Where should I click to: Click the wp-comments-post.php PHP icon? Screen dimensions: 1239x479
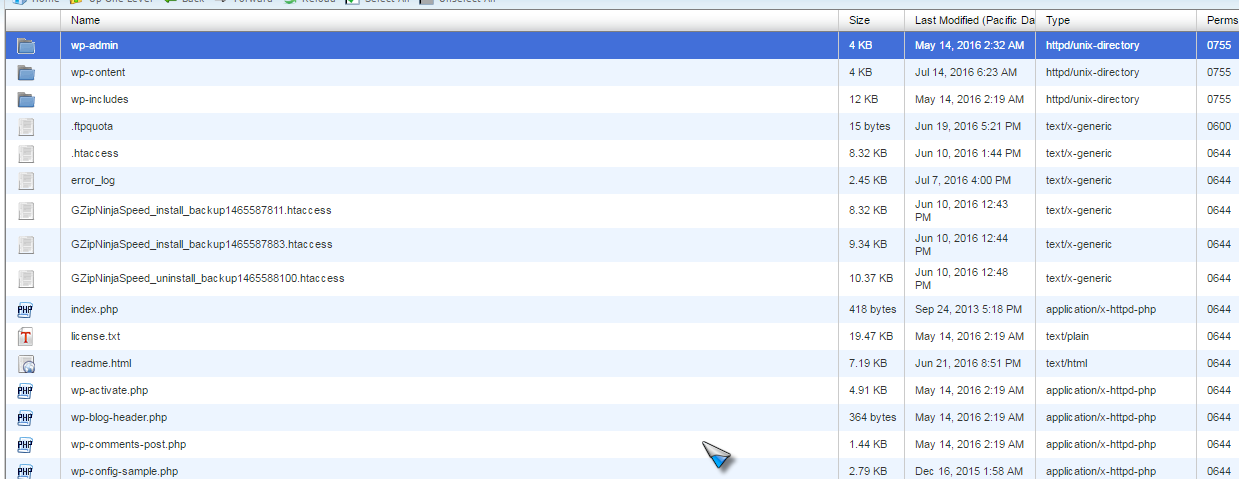(x=26, y=445)
